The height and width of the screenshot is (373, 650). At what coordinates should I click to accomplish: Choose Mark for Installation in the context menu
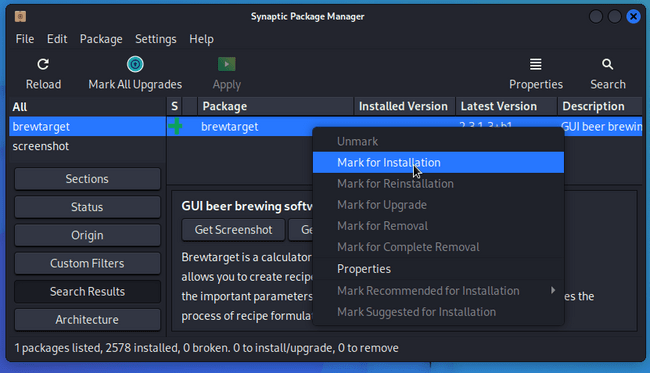tap(438, 162)
